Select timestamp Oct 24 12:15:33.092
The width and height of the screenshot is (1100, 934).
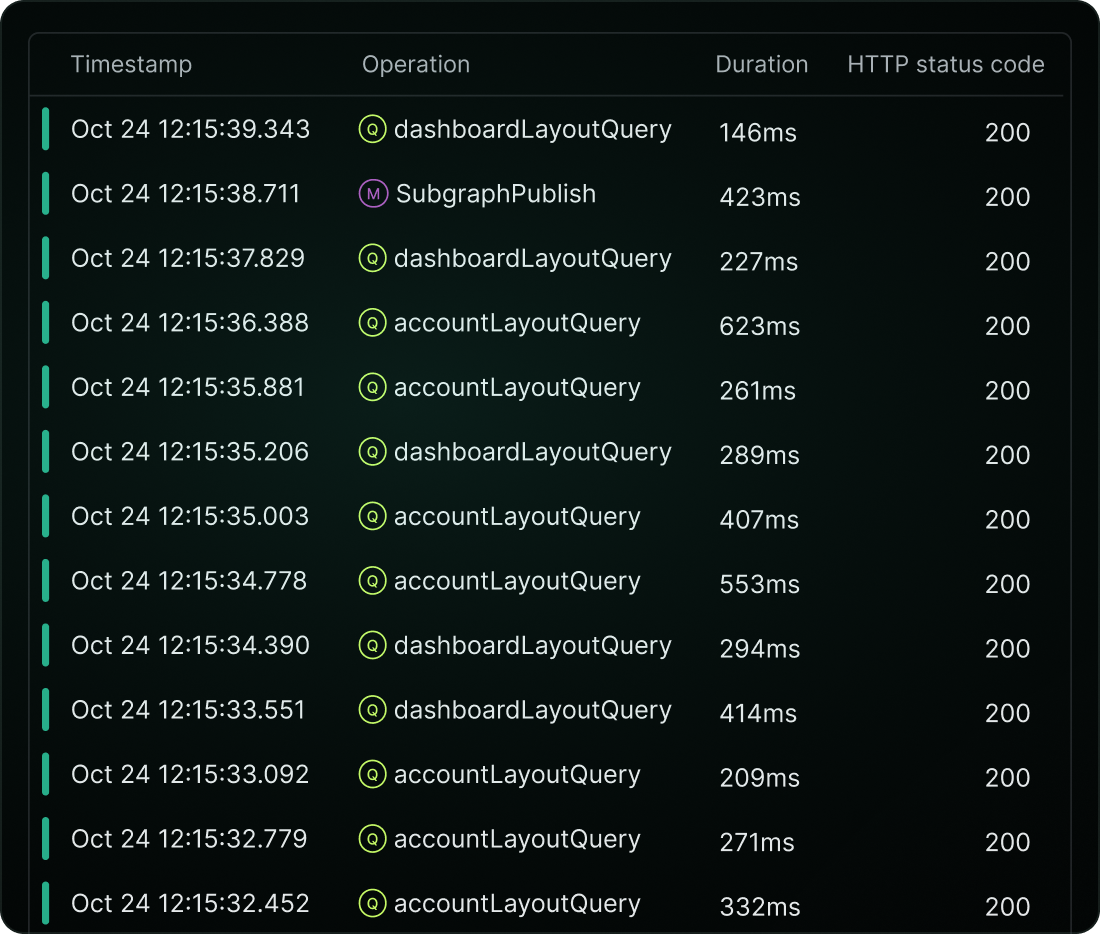190,775
